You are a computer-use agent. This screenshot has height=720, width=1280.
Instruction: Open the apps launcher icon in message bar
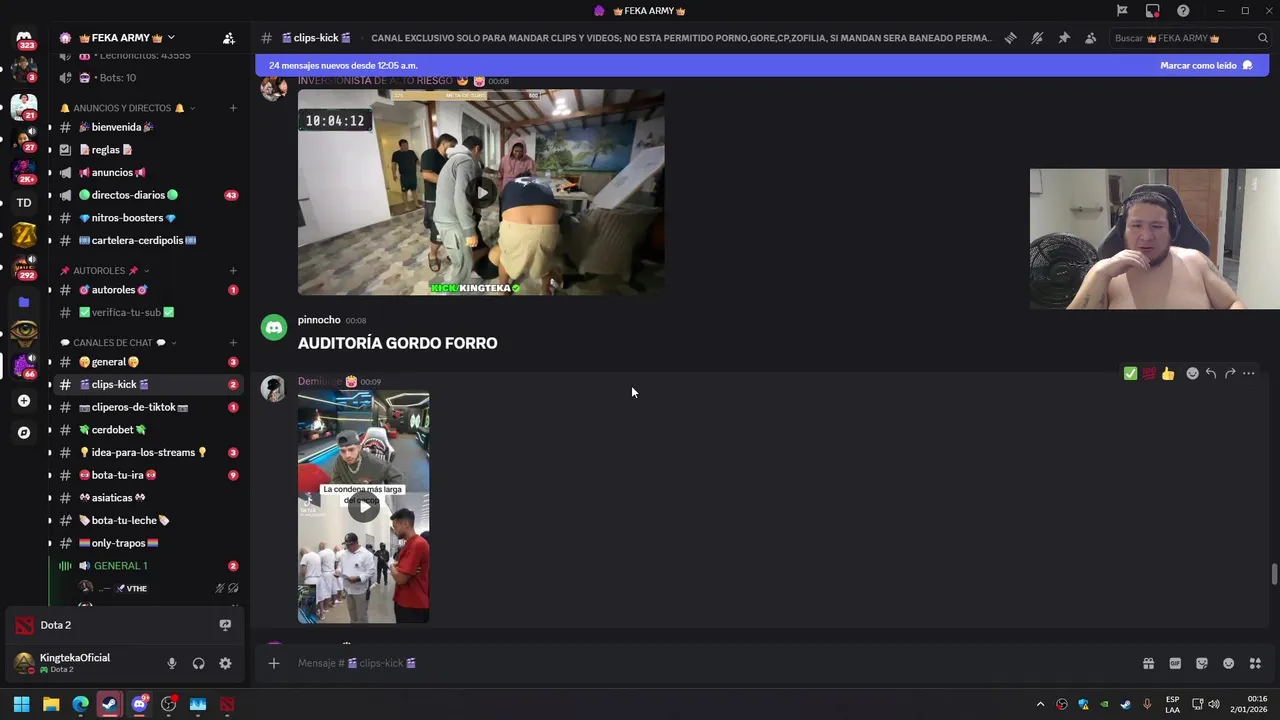(x=1255, y=663)
